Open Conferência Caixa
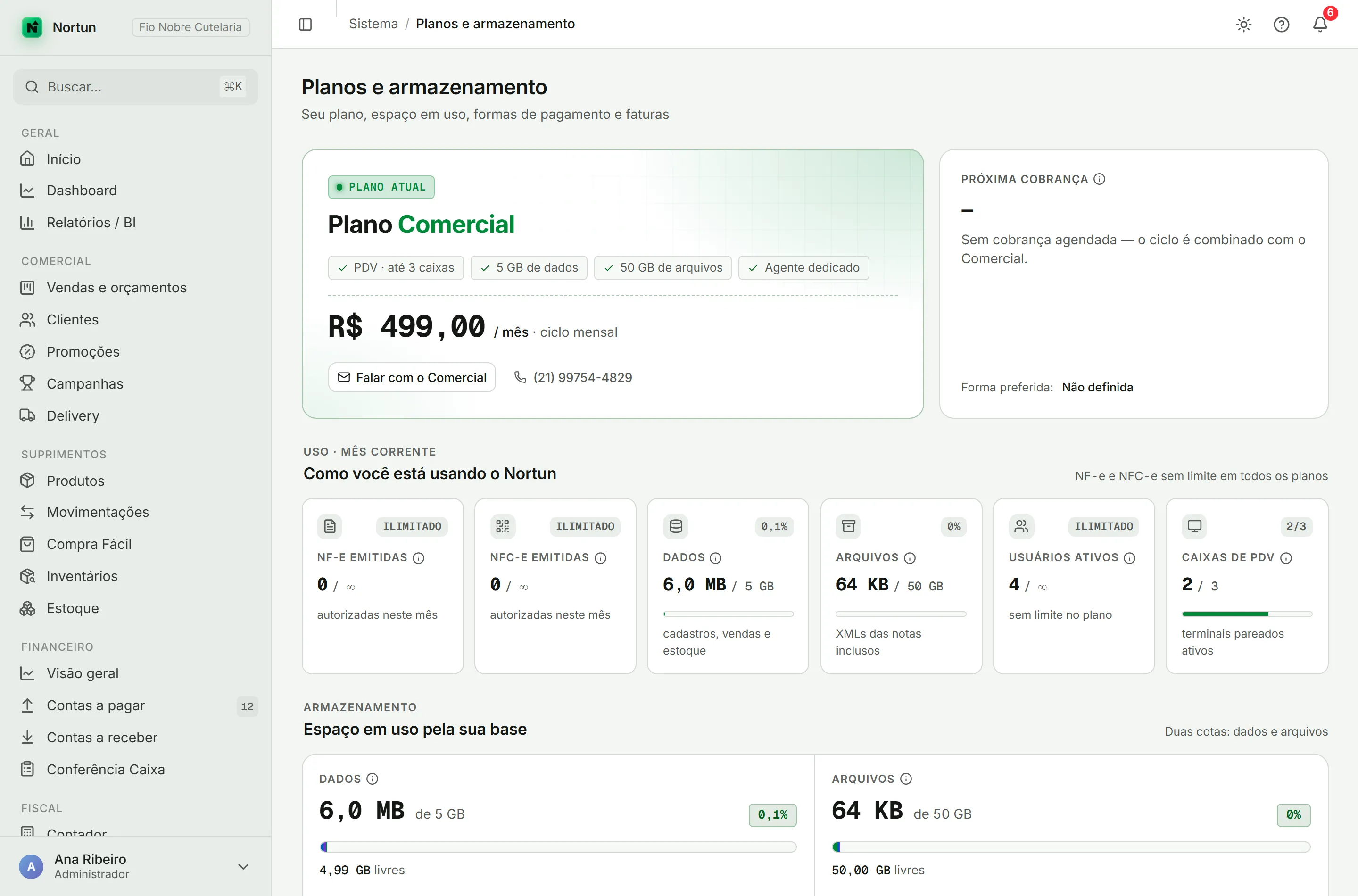 pos(136,769)
